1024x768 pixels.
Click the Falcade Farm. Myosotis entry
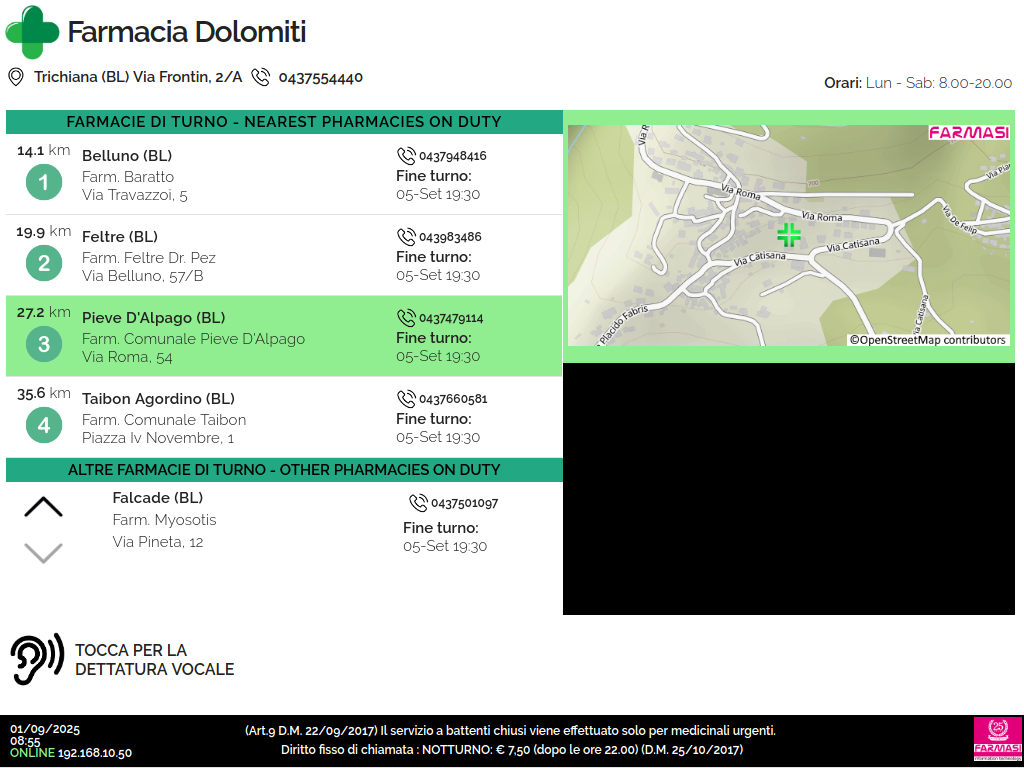(164, 520)
